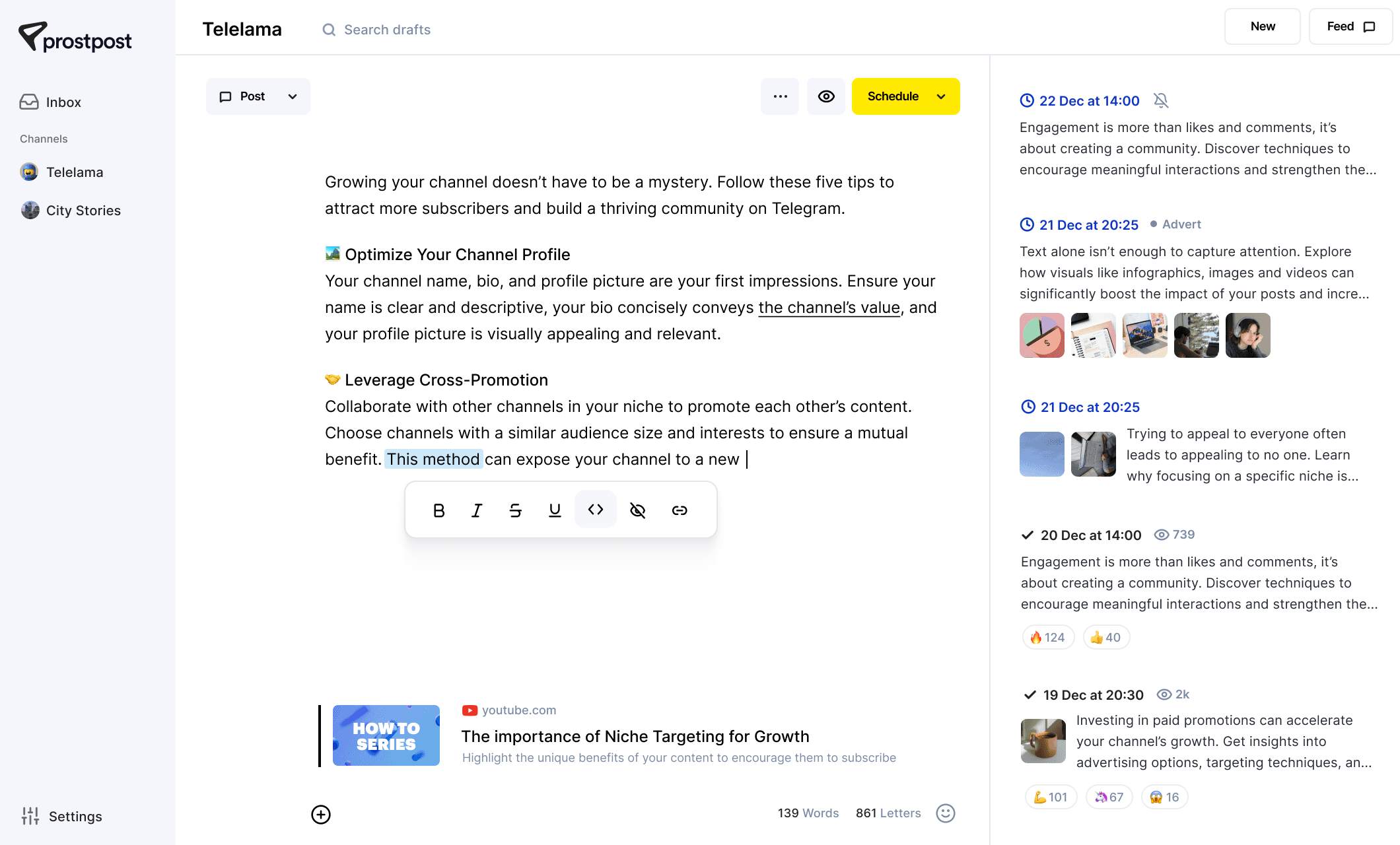The width and height of the screenshot is (1400, 845).
Task: Open the Inbox in sidebar
Action: 63,102
